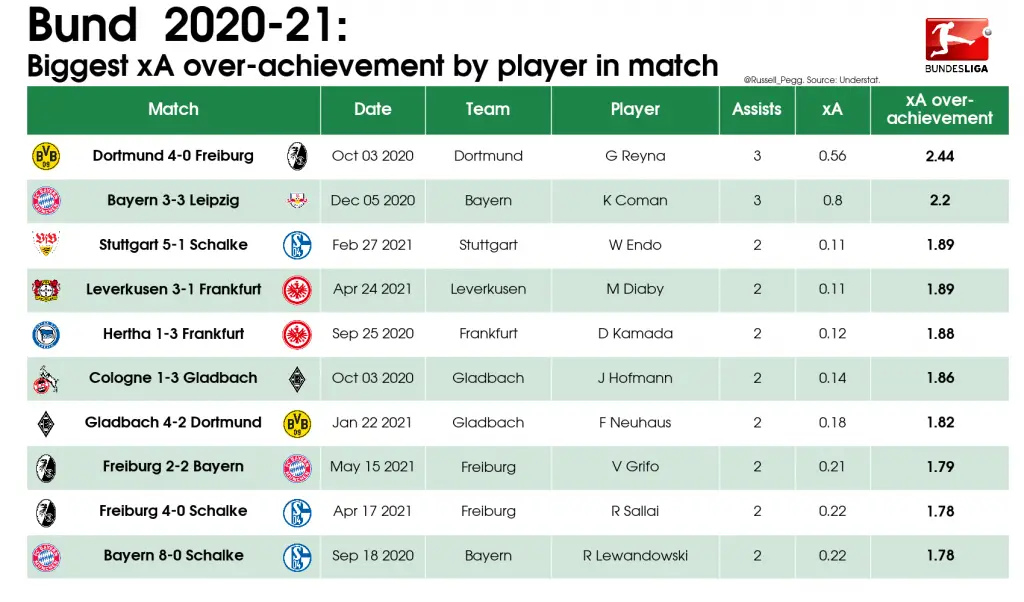Click the Stuttgart crest in the Schalke row
The height and width of the screenshot is (602, 1024).
(46, 244)
